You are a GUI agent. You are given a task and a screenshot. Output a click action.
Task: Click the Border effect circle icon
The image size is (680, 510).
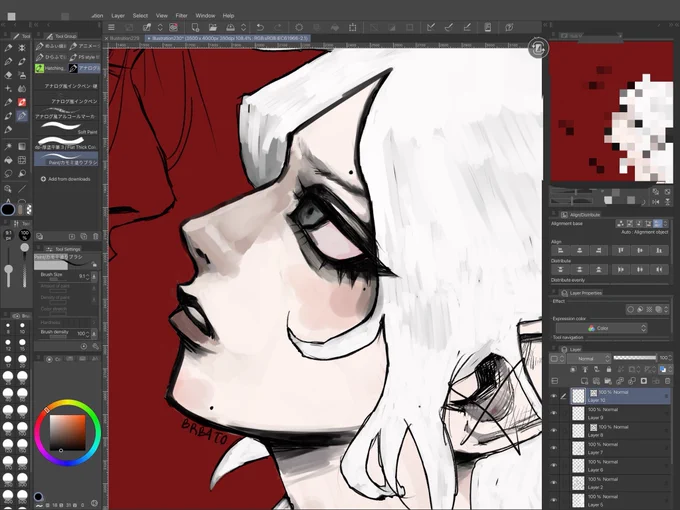click(x=631, y=309)
